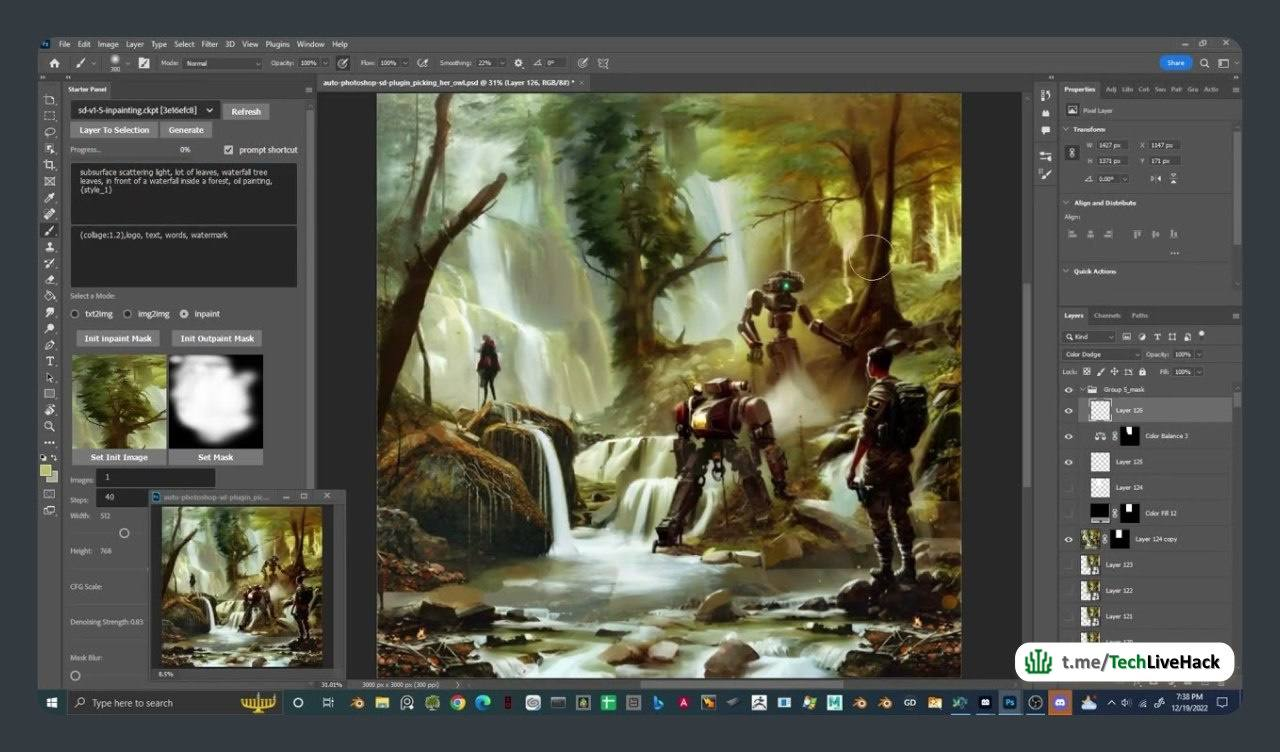Select the Lasso tool
The image size is (1280, 752).
click(x=50, y=131)
